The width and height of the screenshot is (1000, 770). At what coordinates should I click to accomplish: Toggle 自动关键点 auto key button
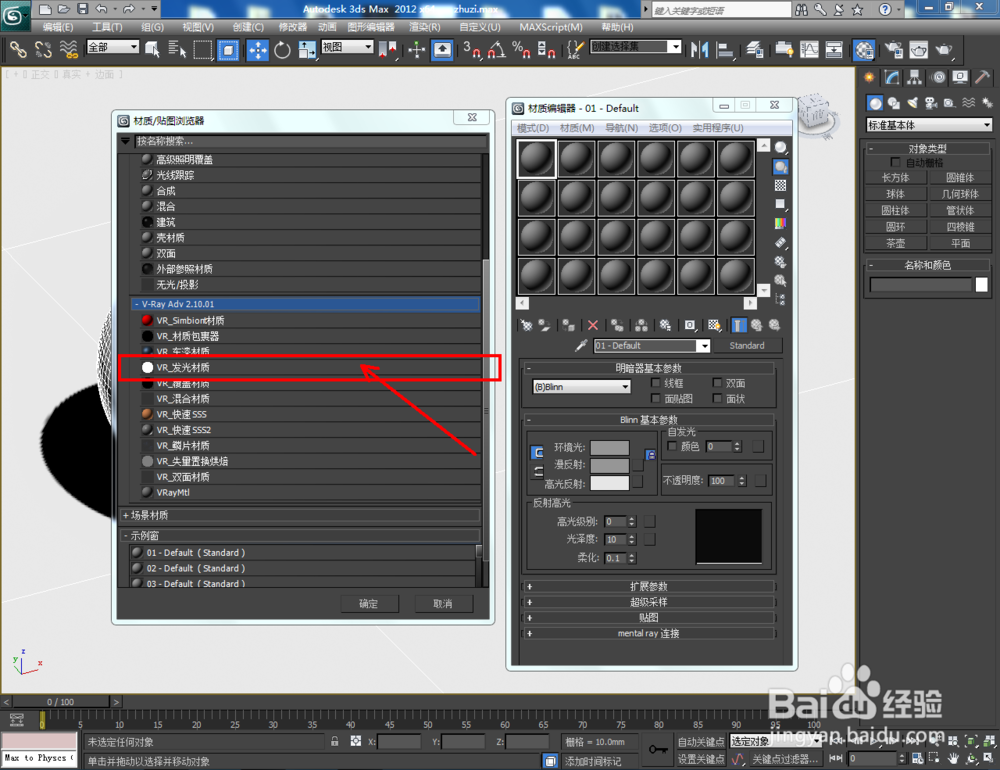pyautogui.click(x=700, y=741)
